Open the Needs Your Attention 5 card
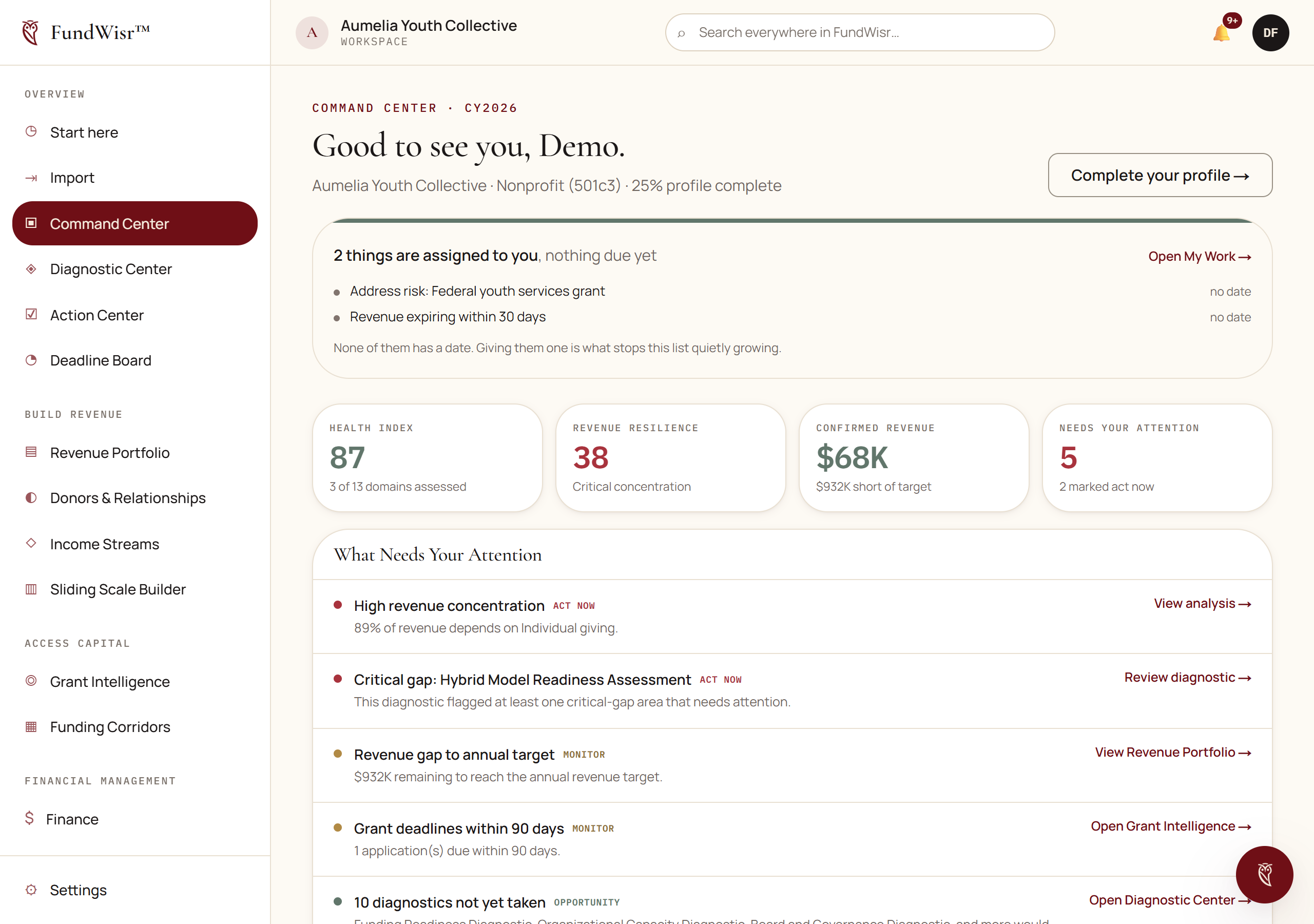This screenshot has width=1314, height=924. (1157, 458)
